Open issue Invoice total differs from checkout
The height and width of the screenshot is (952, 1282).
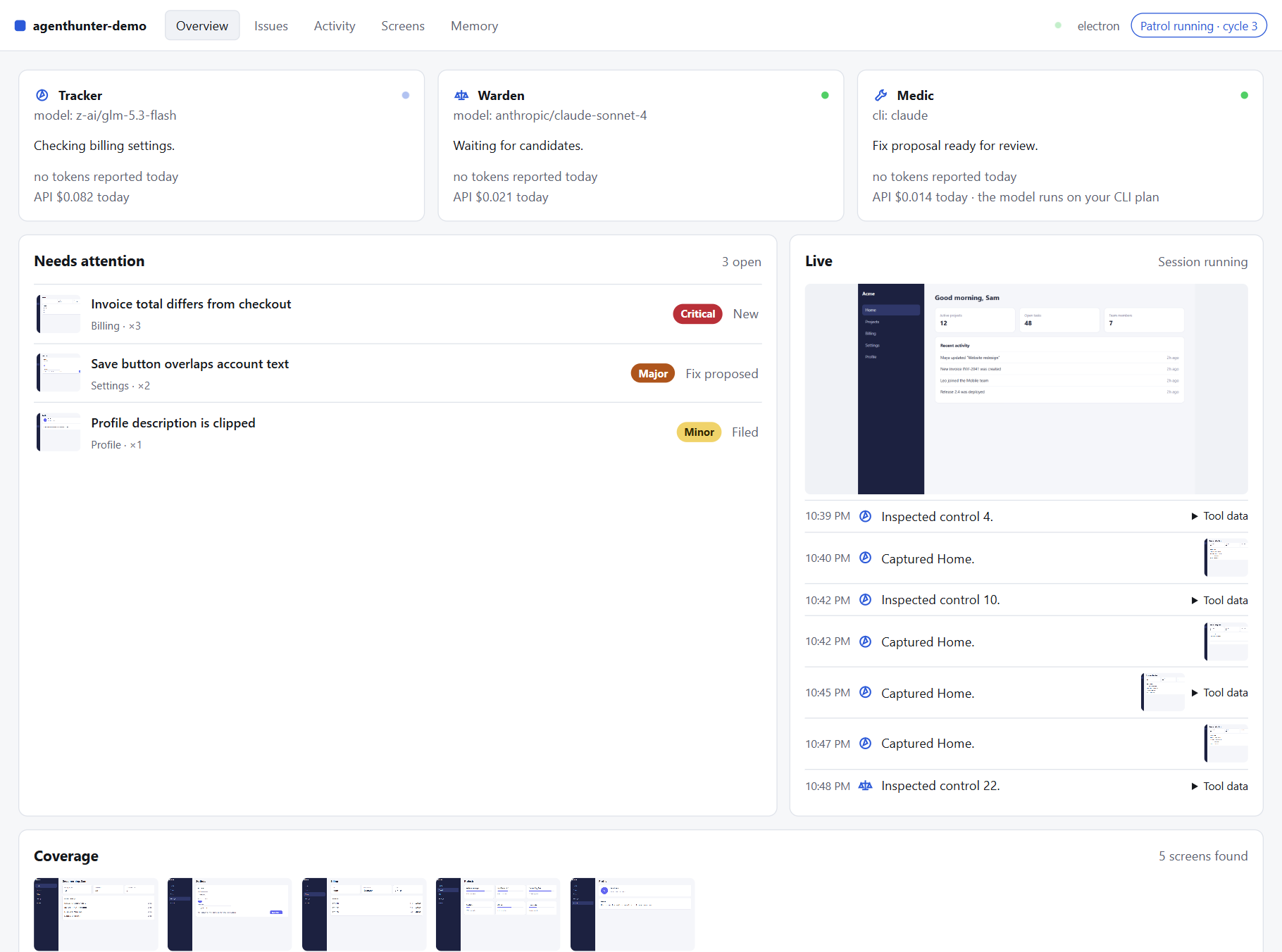398,314
